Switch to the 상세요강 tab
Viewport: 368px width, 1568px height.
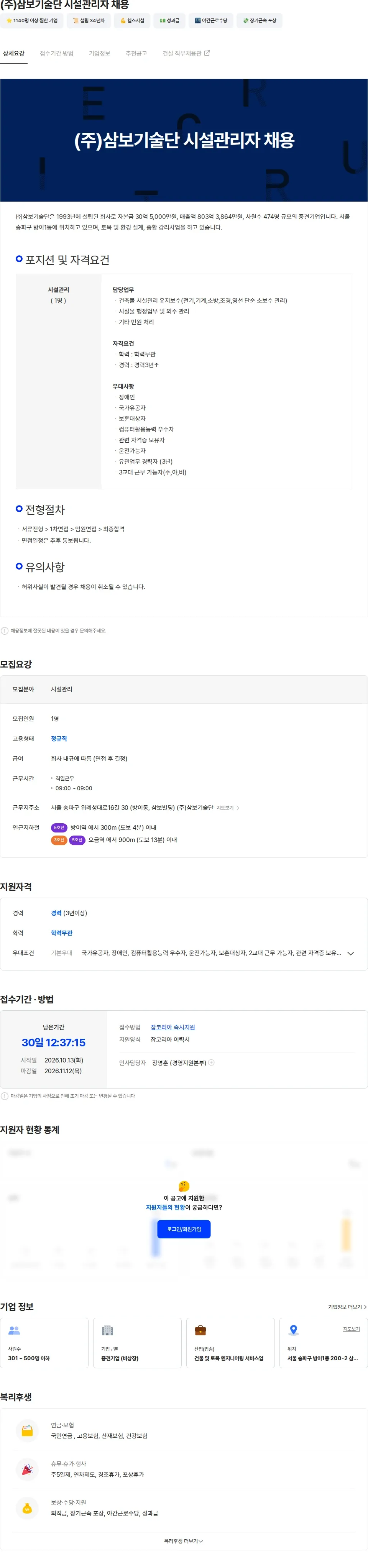(x=13, y=54)
